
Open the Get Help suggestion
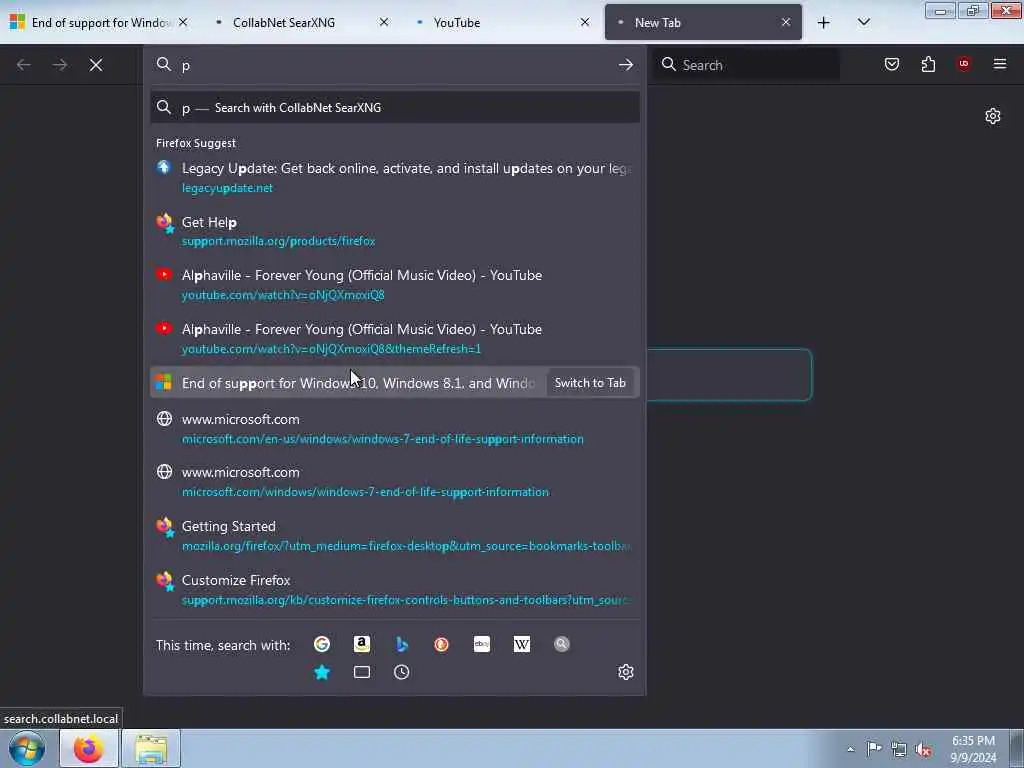(x=394, y=231)
